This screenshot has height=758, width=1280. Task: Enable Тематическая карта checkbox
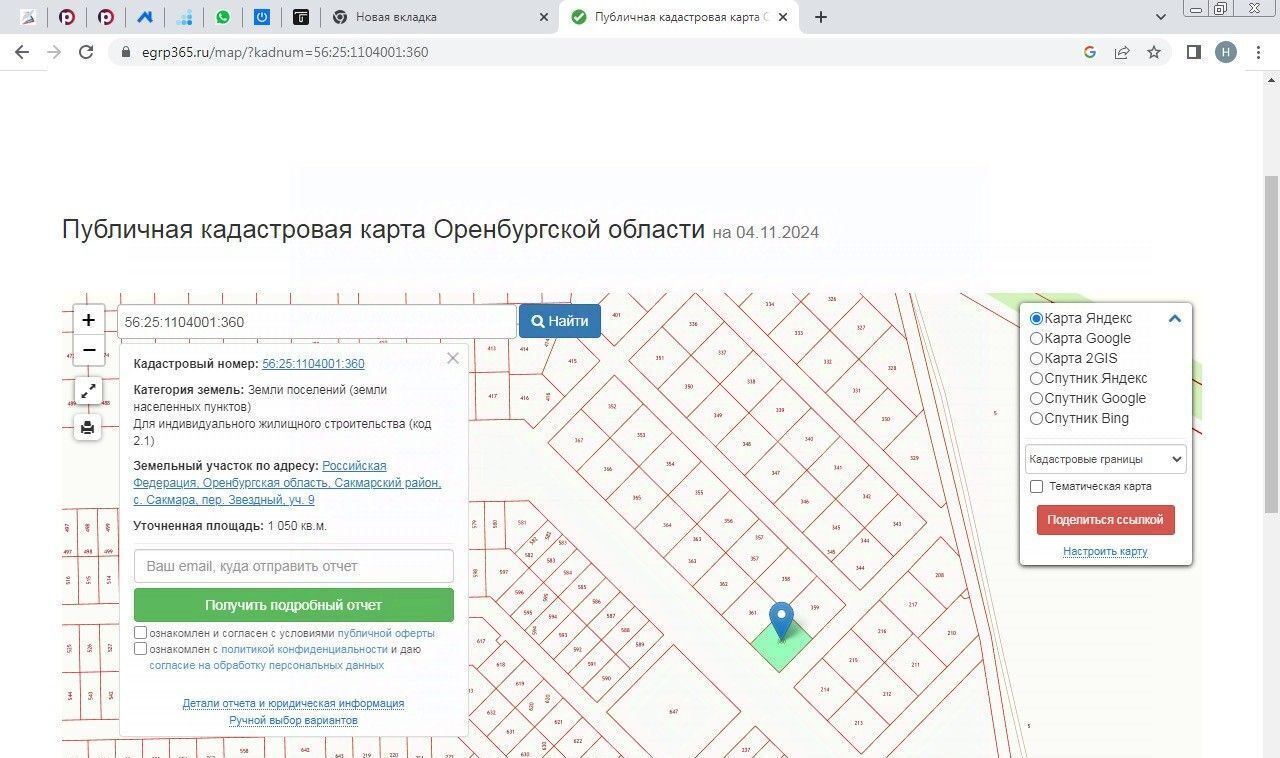click(1037, 486)
